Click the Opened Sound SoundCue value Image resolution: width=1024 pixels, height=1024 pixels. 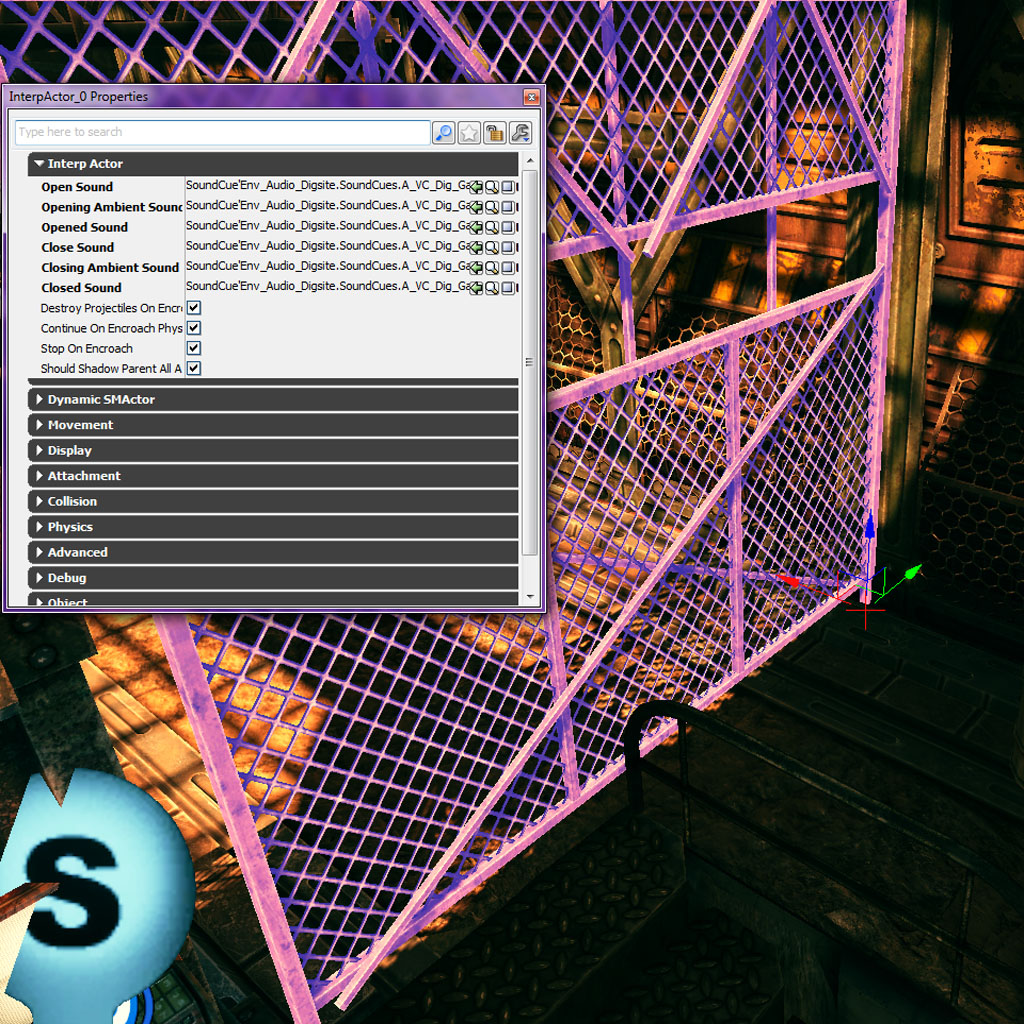tap(327, 227)
